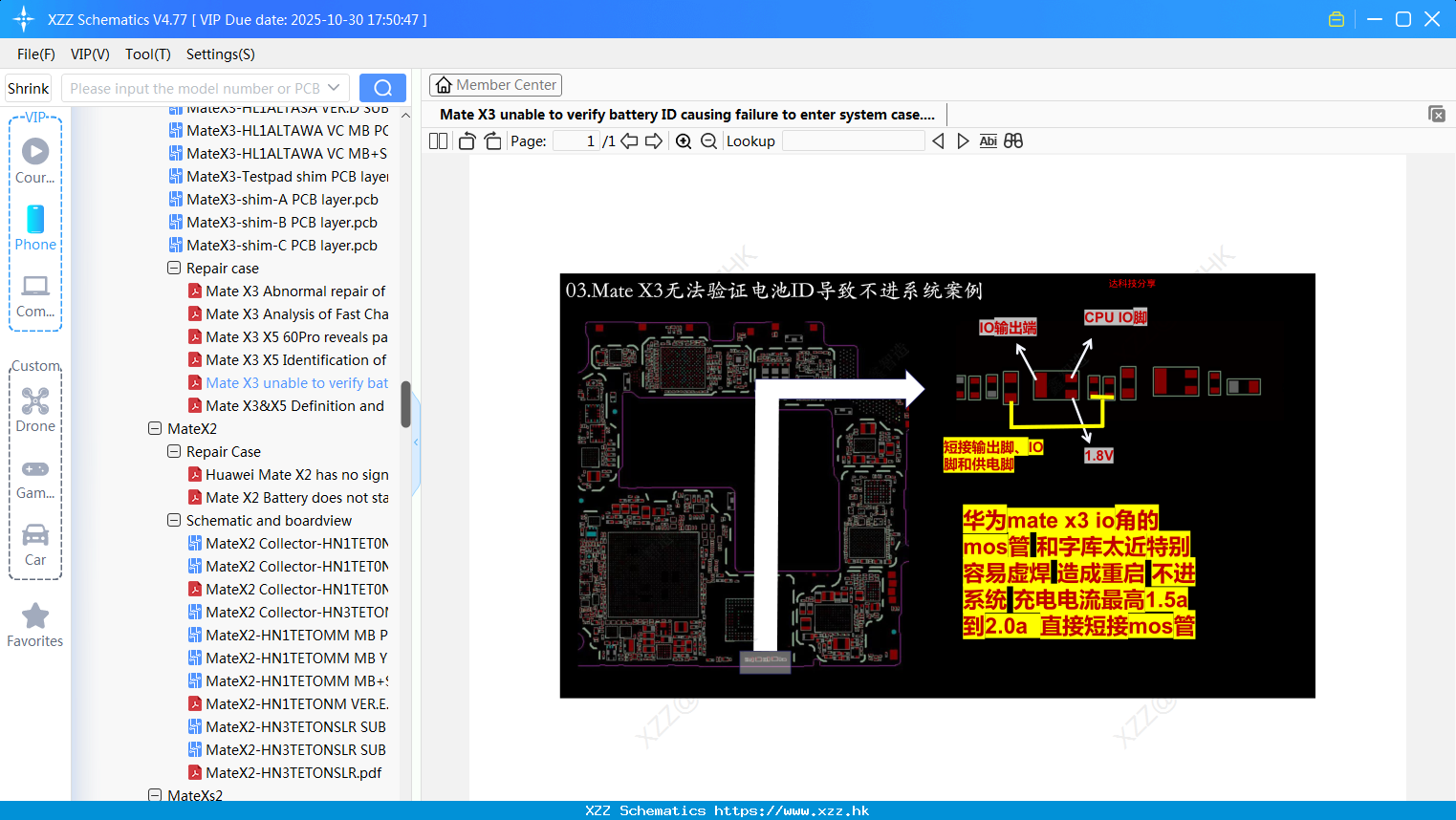1456x820 pixels.
Task: Find previous lookup match
Action: [x=938, y=141]
